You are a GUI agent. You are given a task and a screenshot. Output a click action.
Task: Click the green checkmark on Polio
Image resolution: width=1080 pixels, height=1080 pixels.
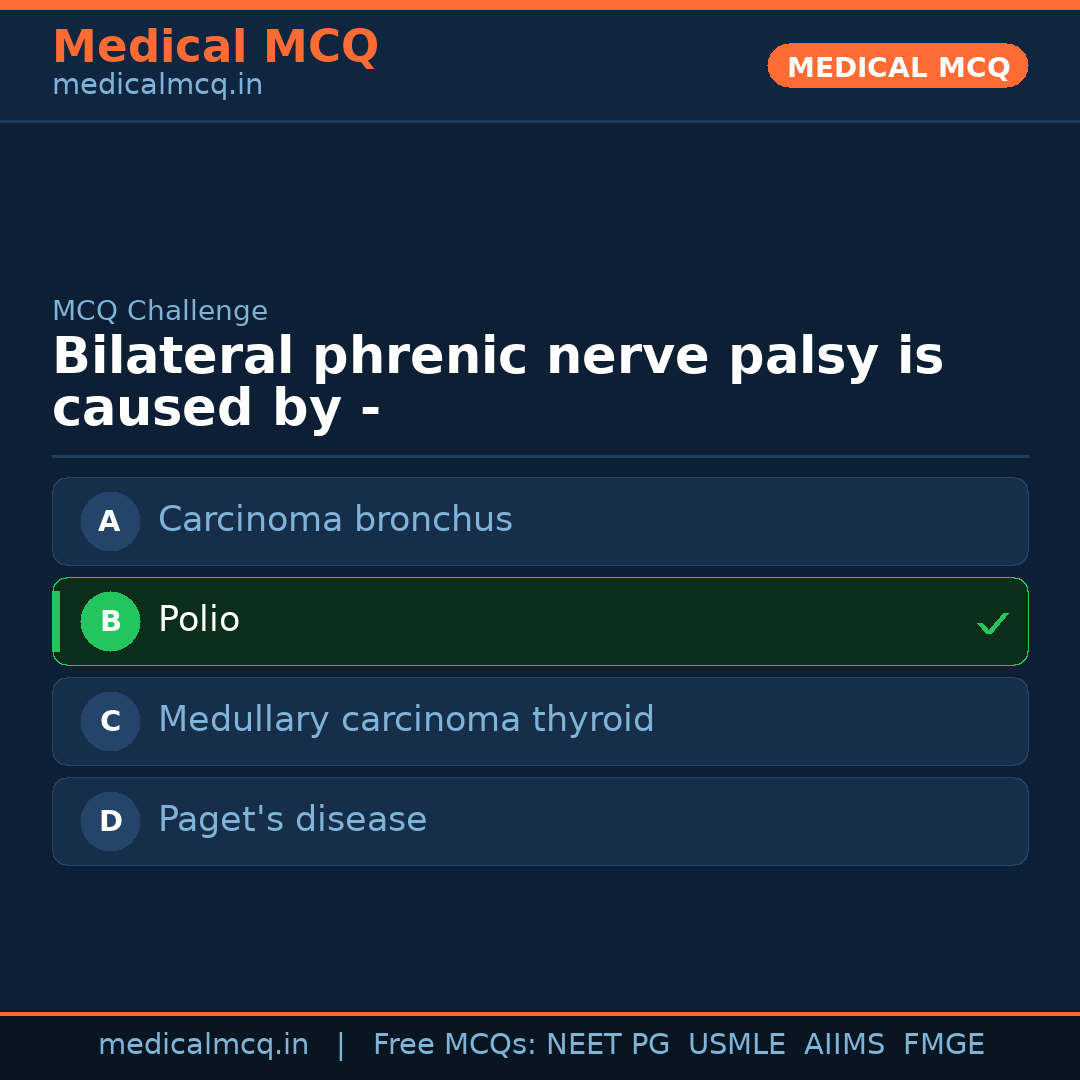click(x=992, y=623)
